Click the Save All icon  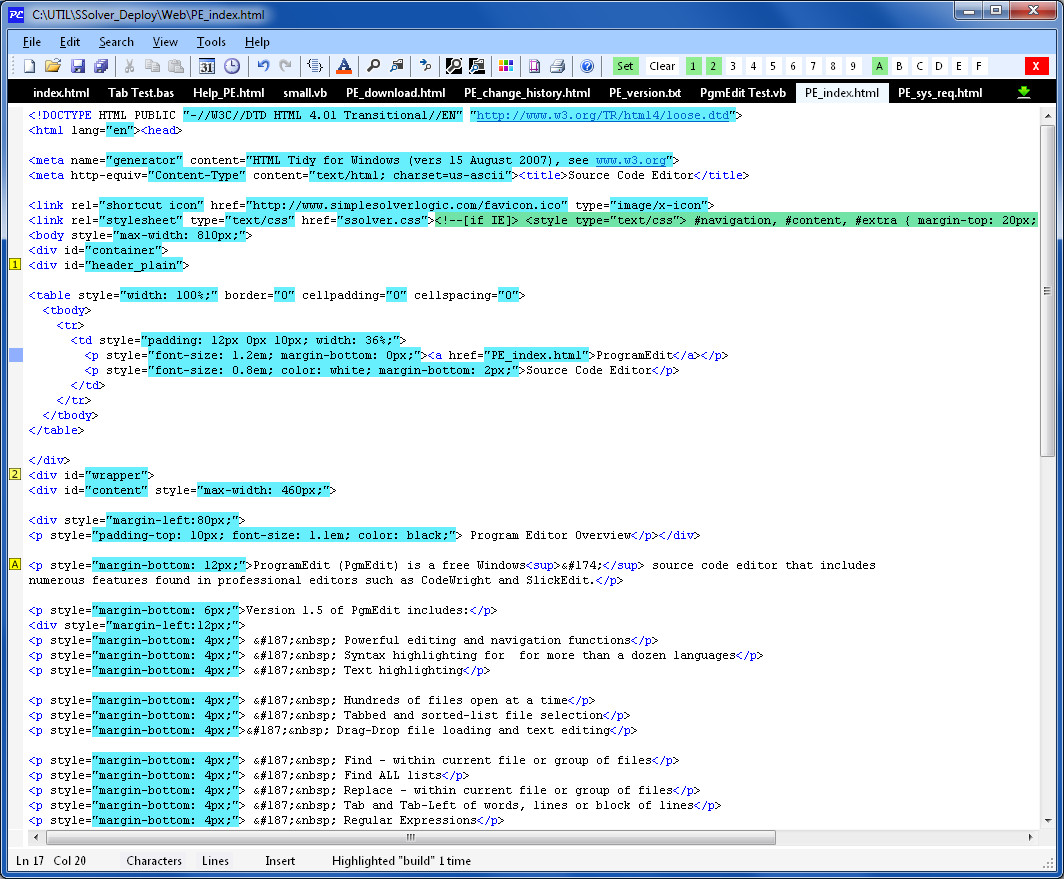pos(101,66)
